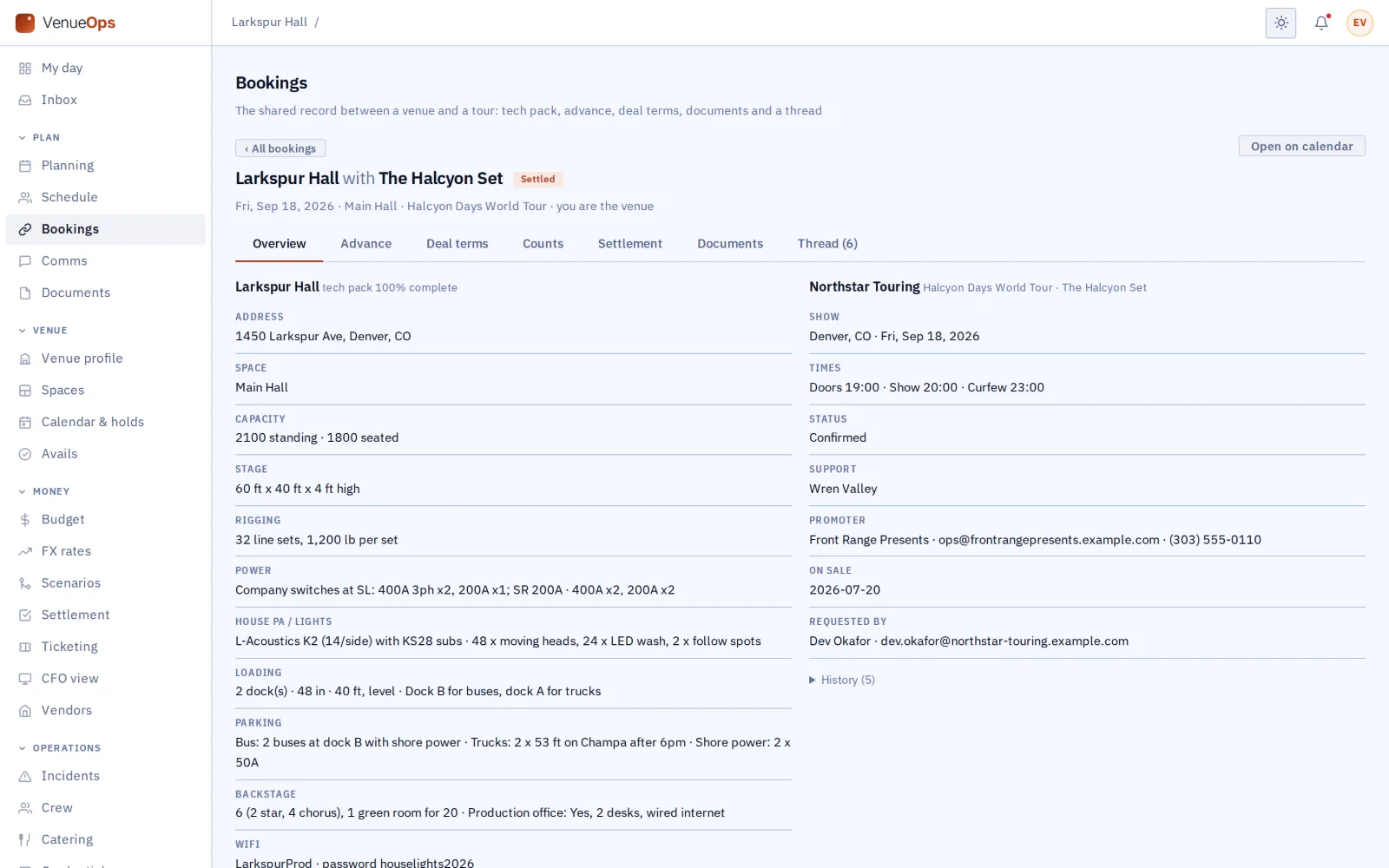Click the Larkspur Hall breadcrumb link
This screenshot has height=868, width=1389.
269,23
